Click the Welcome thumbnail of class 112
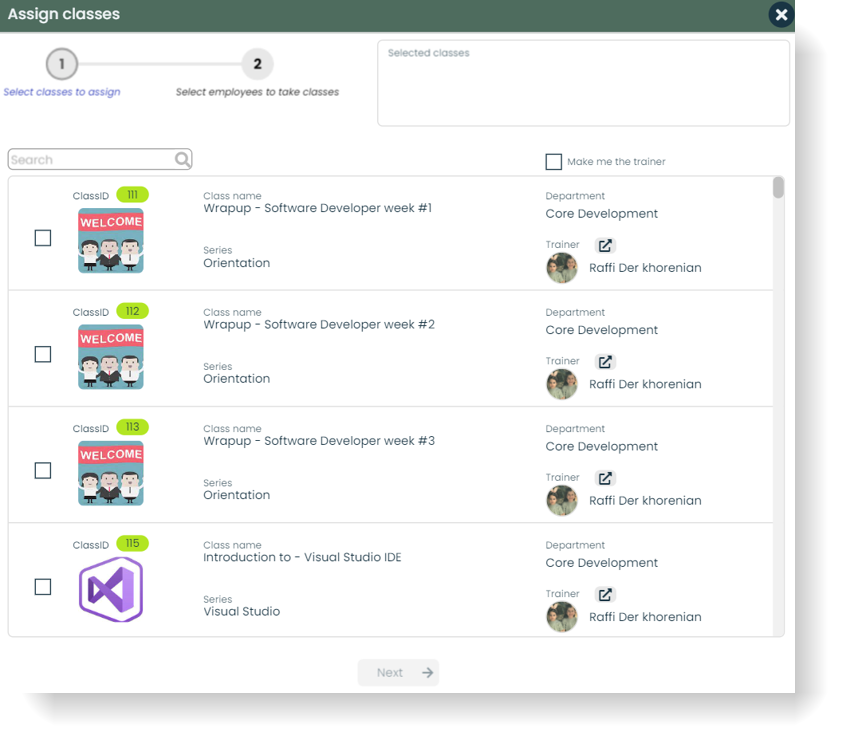Screen dimensions: 850x748 111,357
